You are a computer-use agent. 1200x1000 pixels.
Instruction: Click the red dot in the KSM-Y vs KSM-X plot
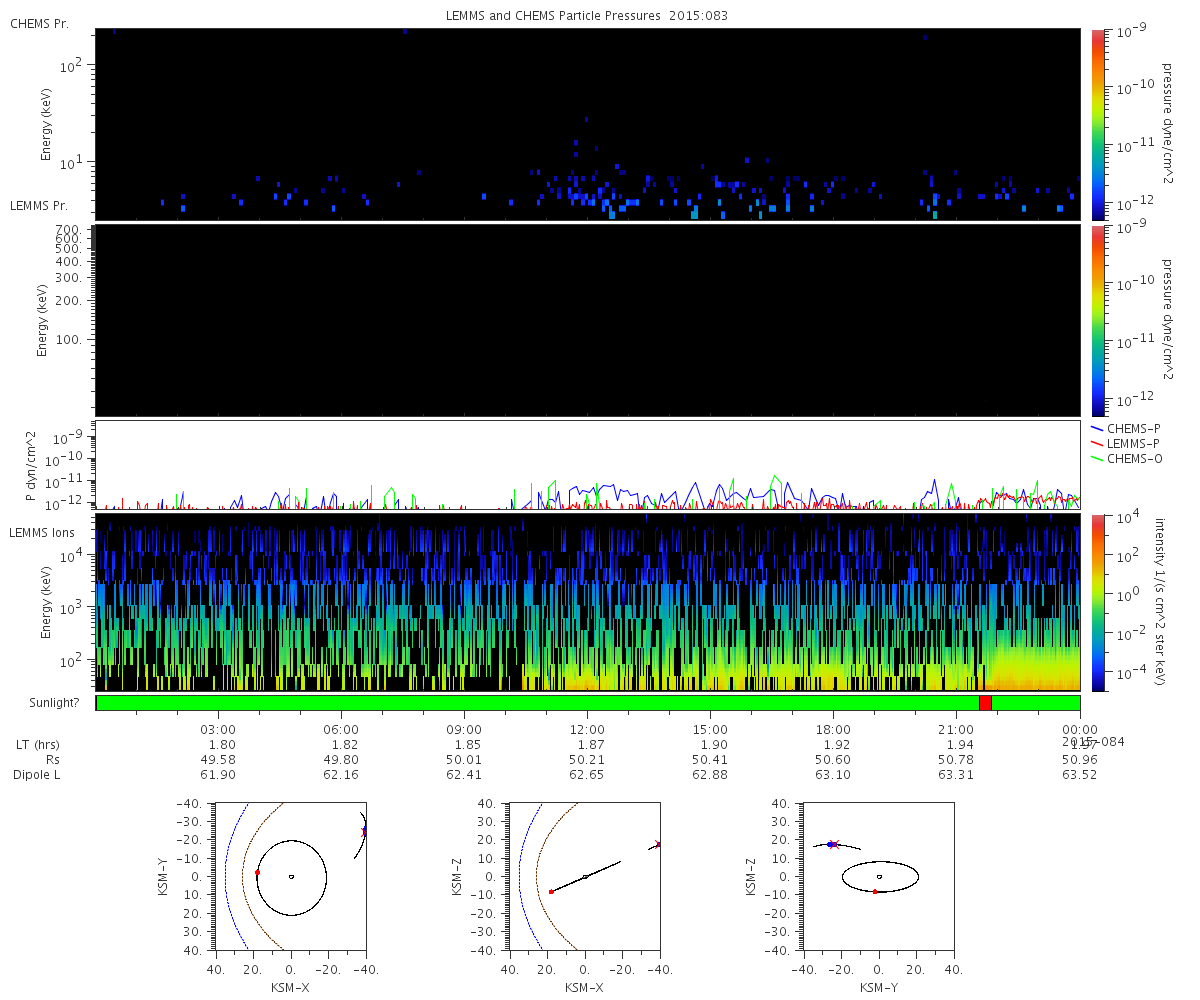coord(257,873)
